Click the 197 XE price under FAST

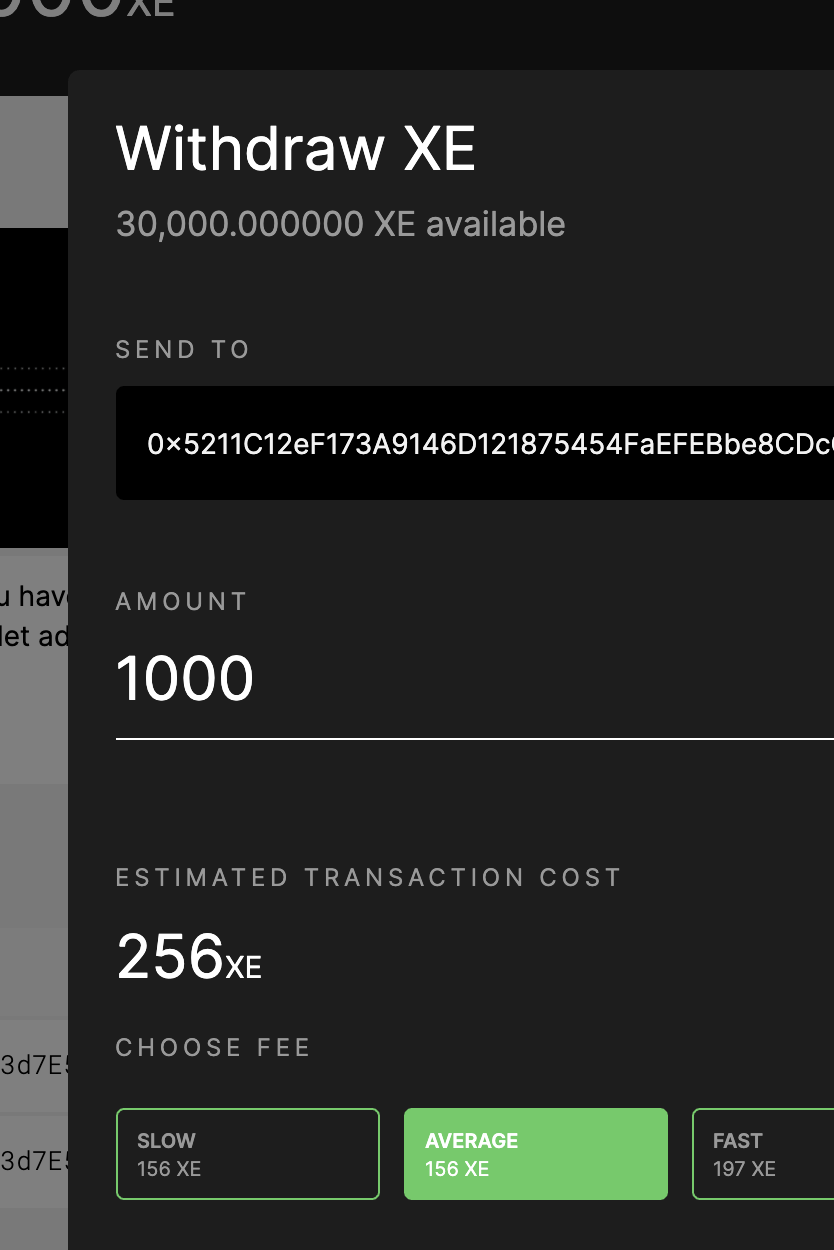pyautogui.click(x=743, y=1168)
